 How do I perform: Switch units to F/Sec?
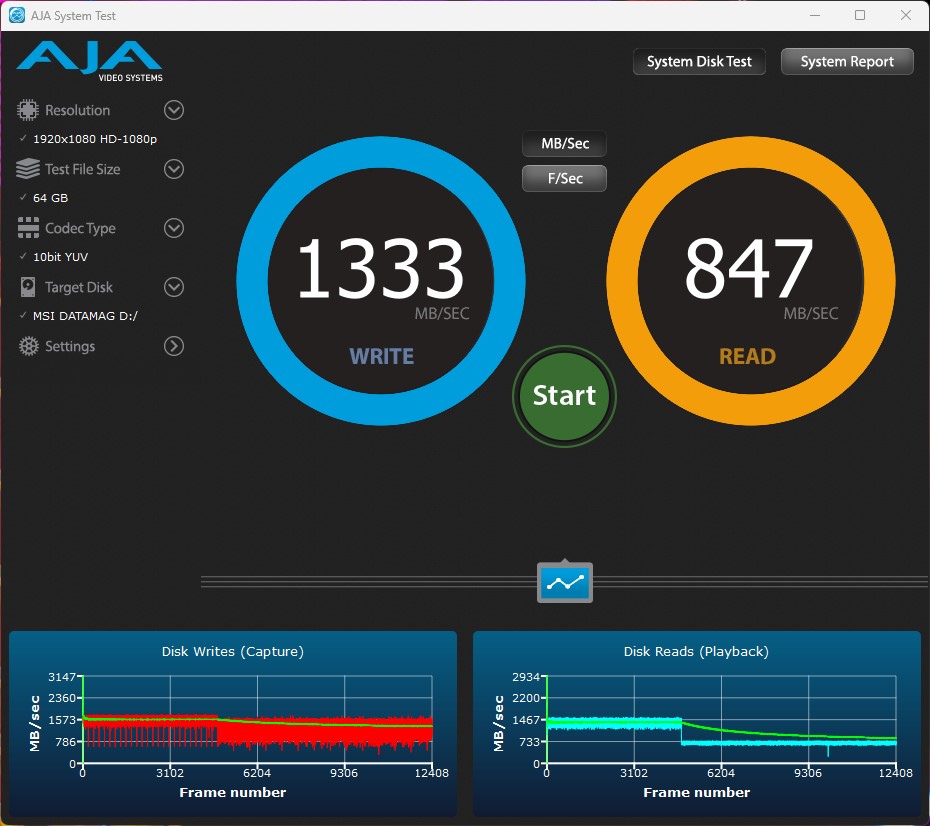click(564, 179)
